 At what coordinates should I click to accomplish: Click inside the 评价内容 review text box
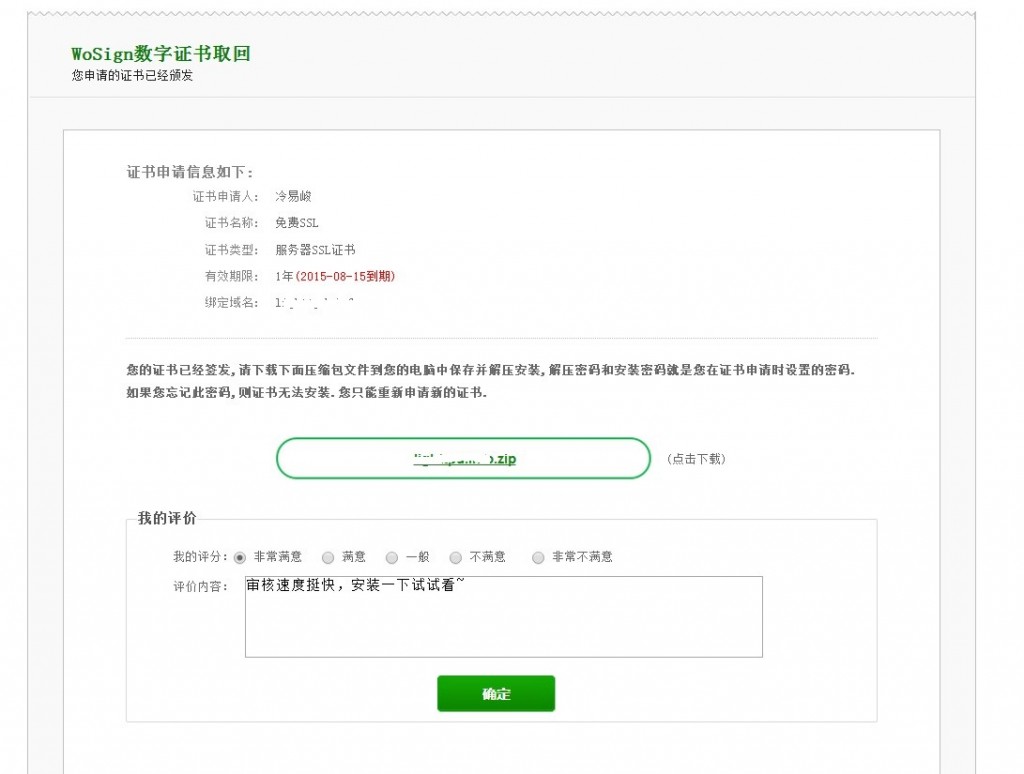[504, 617]
